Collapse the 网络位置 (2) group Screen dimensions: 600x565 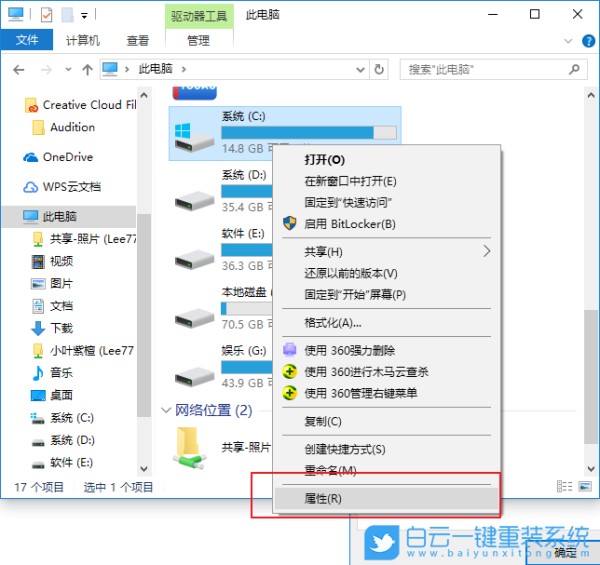tap(166, 410)
